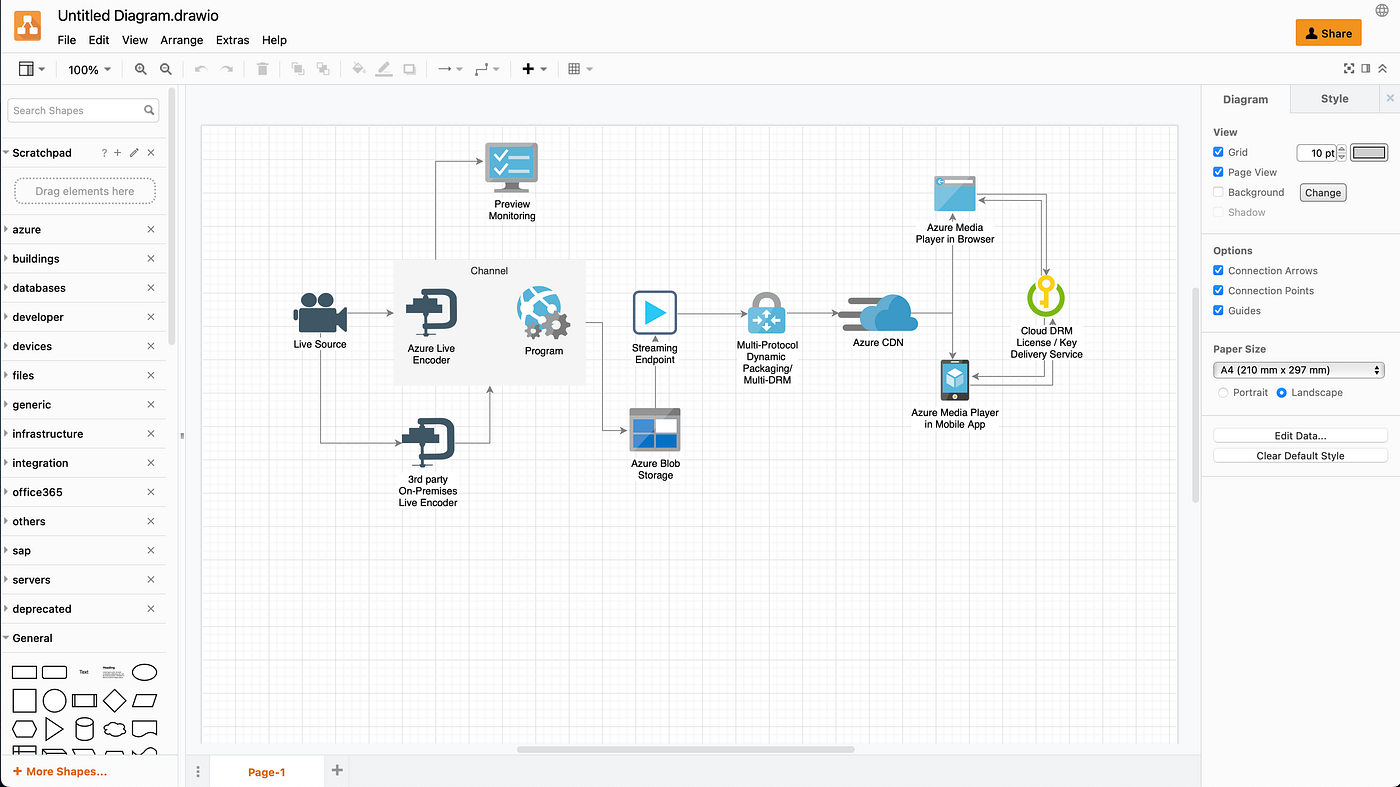Click the Edit Data... button
Viewport: 1400px width, 787px height.
click(1299, 435)
